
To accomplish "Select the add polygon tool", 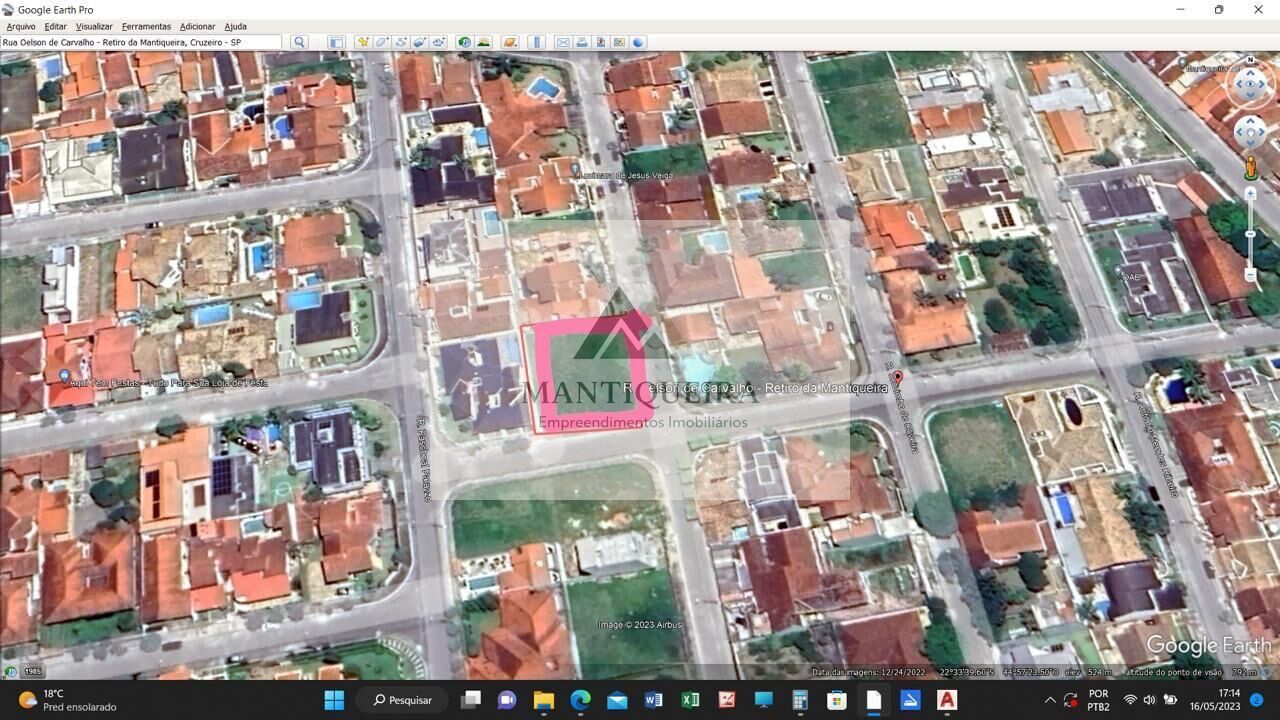I will [x=382, y=42].
